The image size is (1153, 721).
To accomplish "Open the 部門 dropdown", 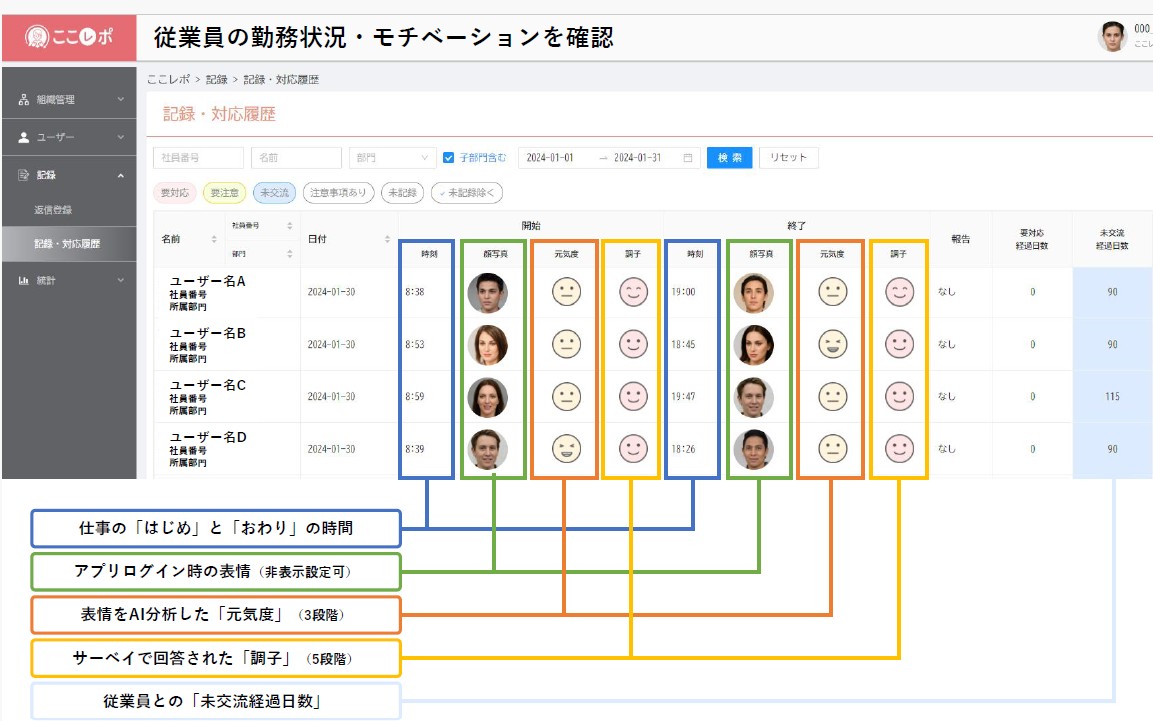I will tap(392, 157).
